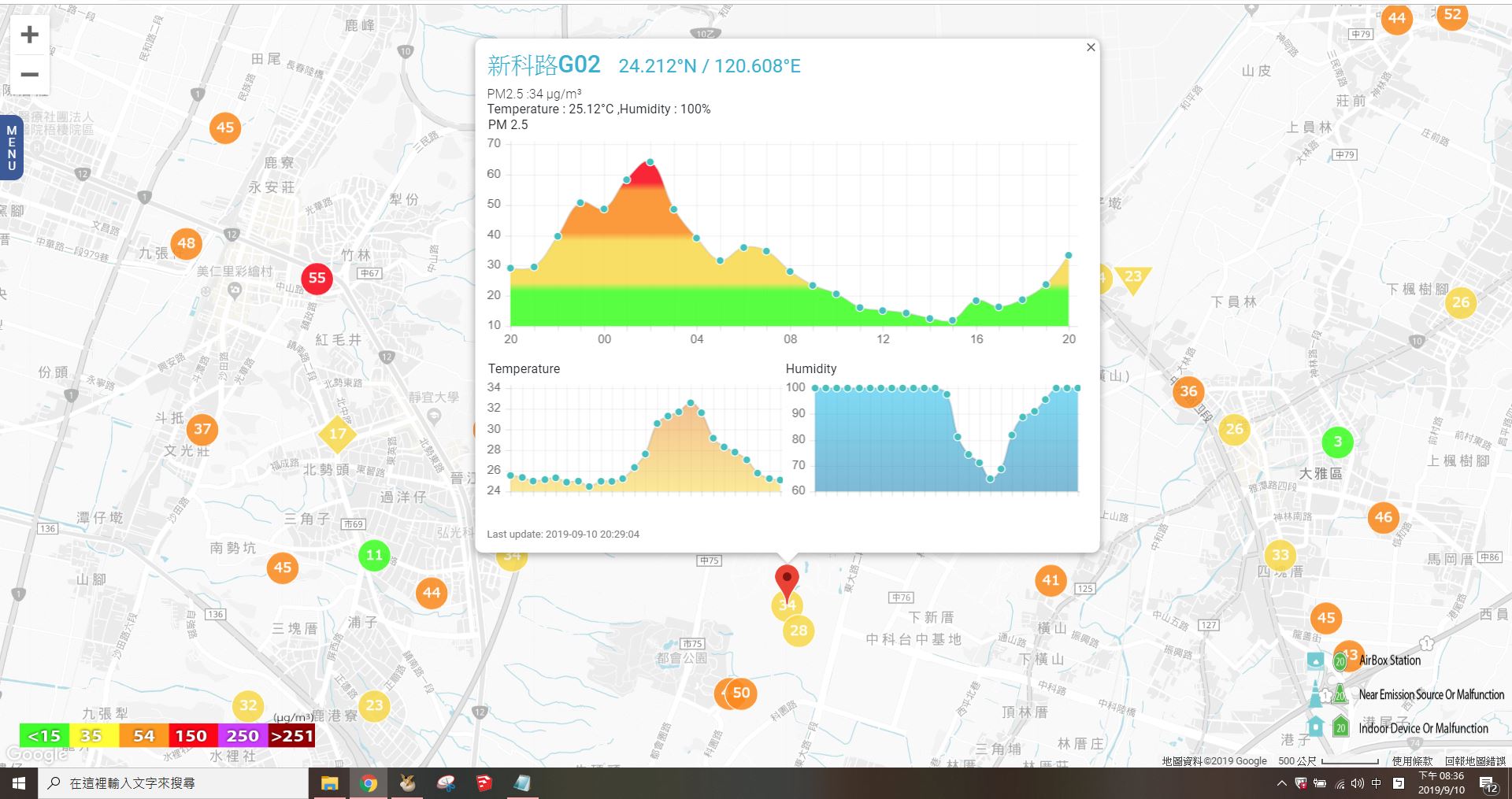Click the Temperature chart heading
This screenshot has height=799, width=1512.
[524, 368]
